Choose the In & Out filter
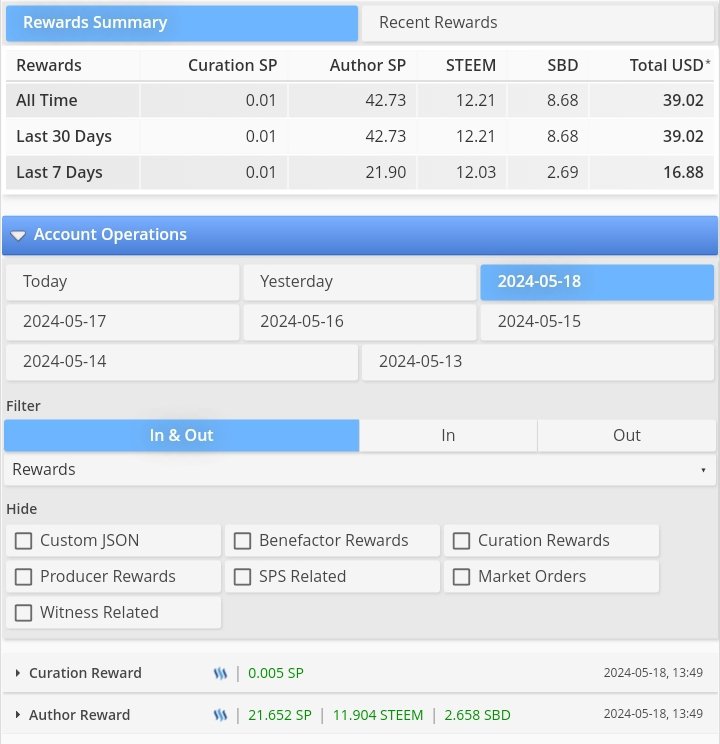720x744 pixels. (181, 435)
